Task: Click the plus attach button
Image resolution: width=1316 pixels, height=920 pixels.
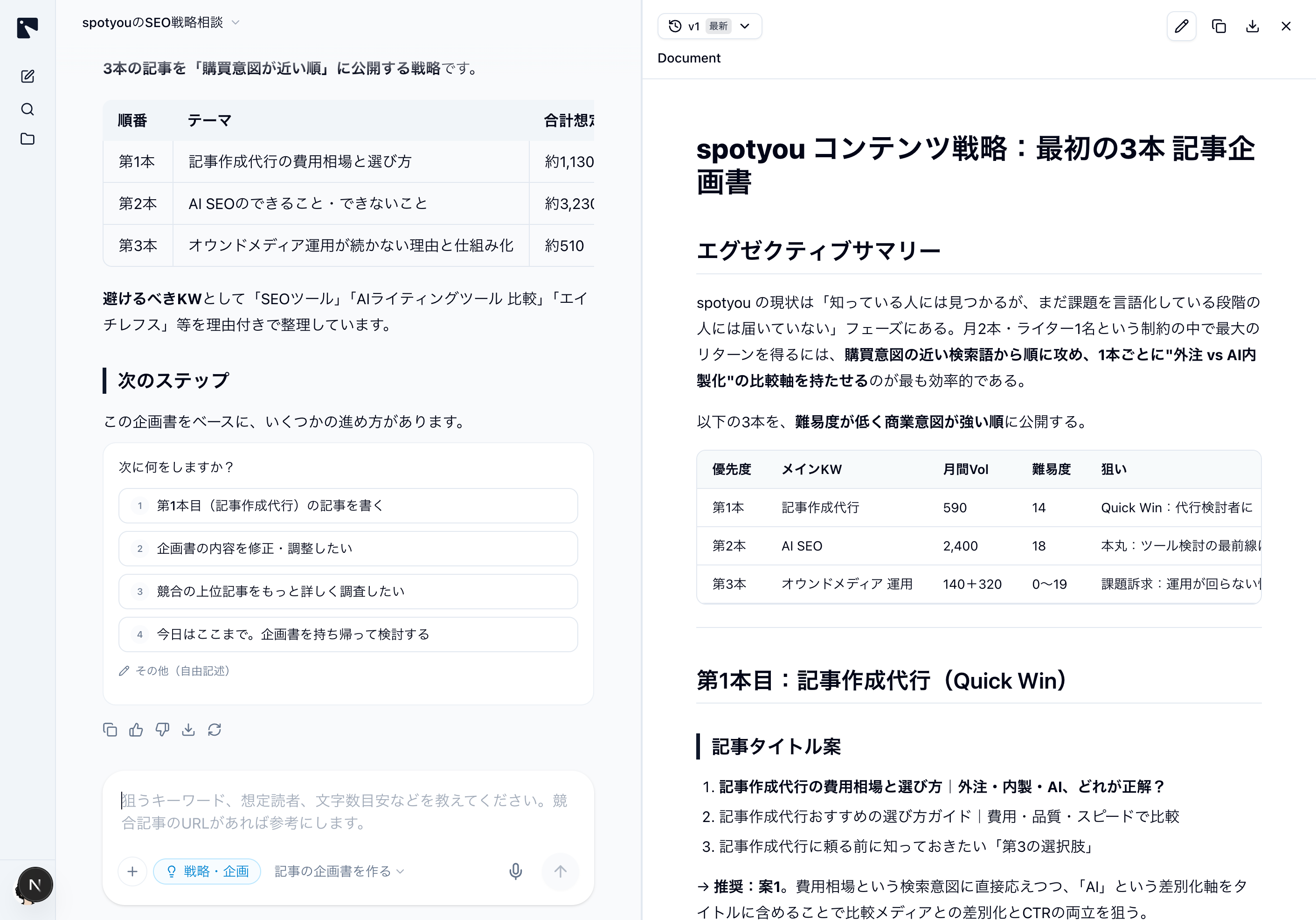Action: 132,871
